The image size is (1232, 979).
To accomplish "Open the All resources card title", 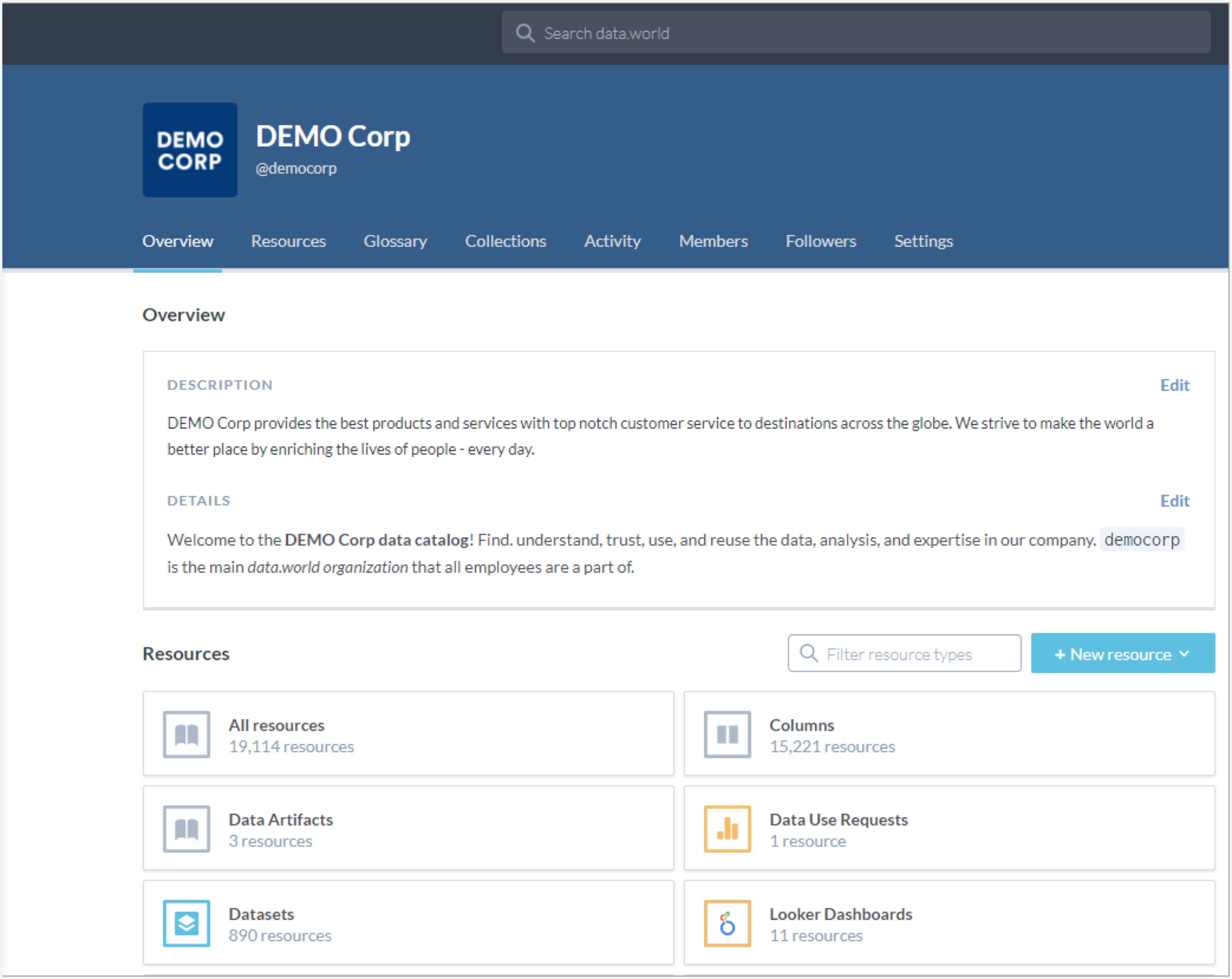I will tap(277, 725).
